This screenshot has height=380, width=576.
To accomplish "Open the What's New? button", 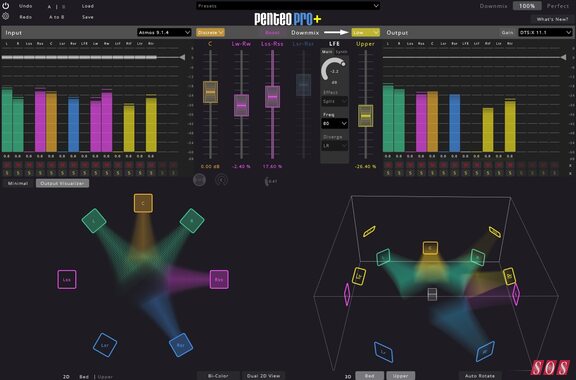I will 552,19.
